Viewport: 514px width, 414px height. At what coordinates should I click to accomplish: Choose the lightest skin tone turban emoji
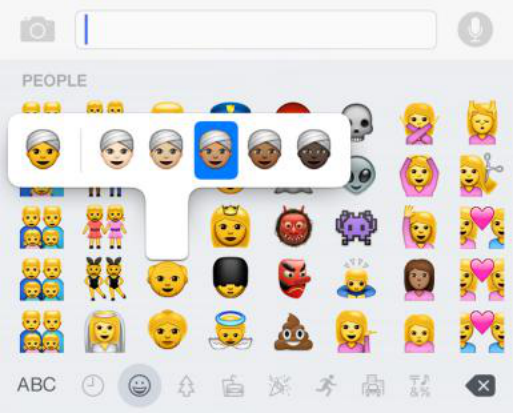(x=117, y=149)
